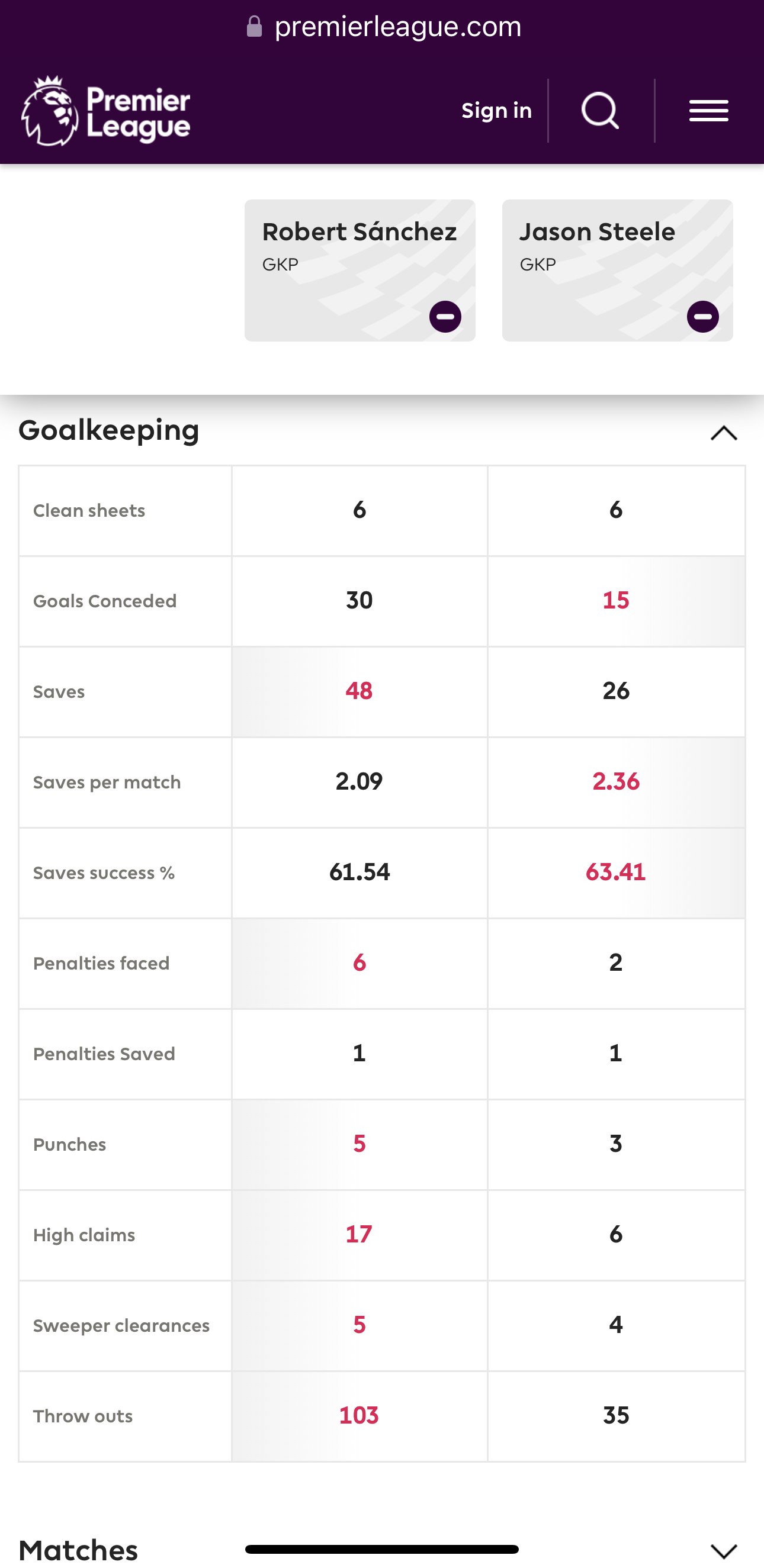Click the Throw outs row label
The width and height of the screenshot is (764, 1568).
pyautogui.click(x=83, y=1416)
